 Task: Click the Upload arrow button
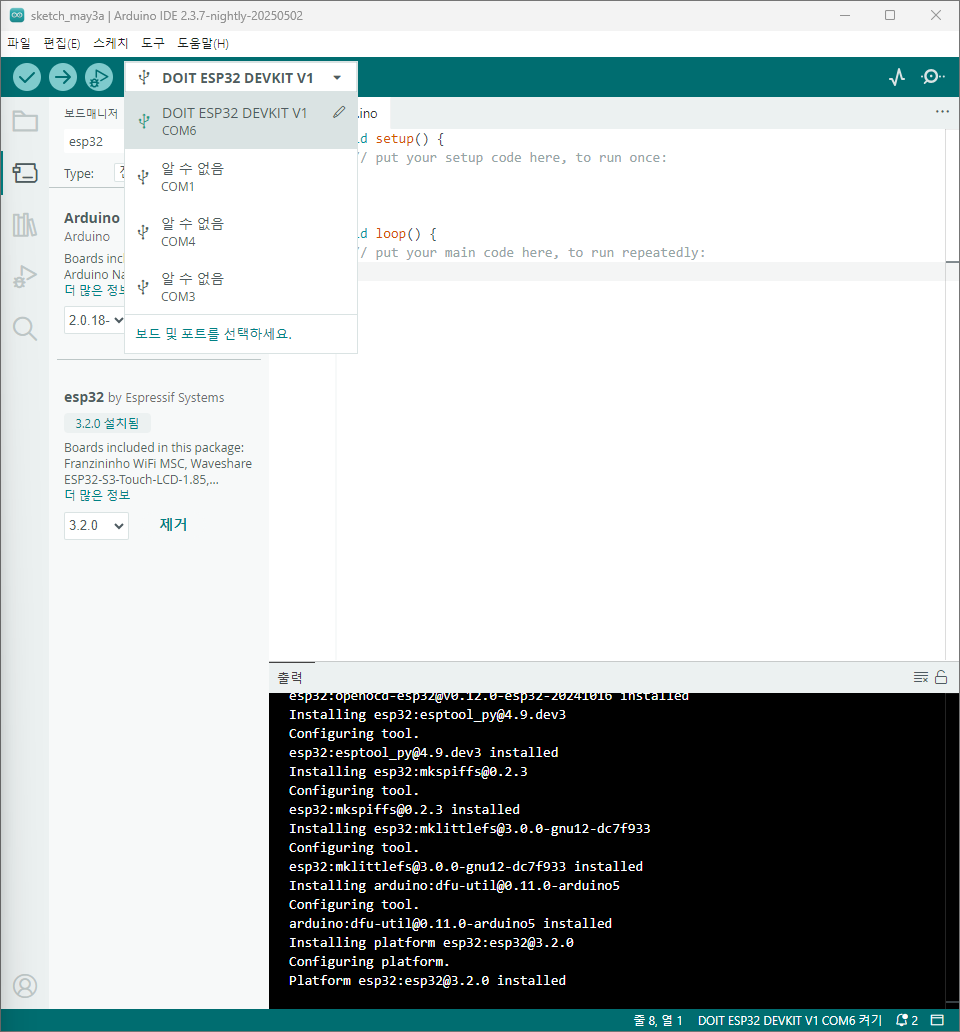63,78
